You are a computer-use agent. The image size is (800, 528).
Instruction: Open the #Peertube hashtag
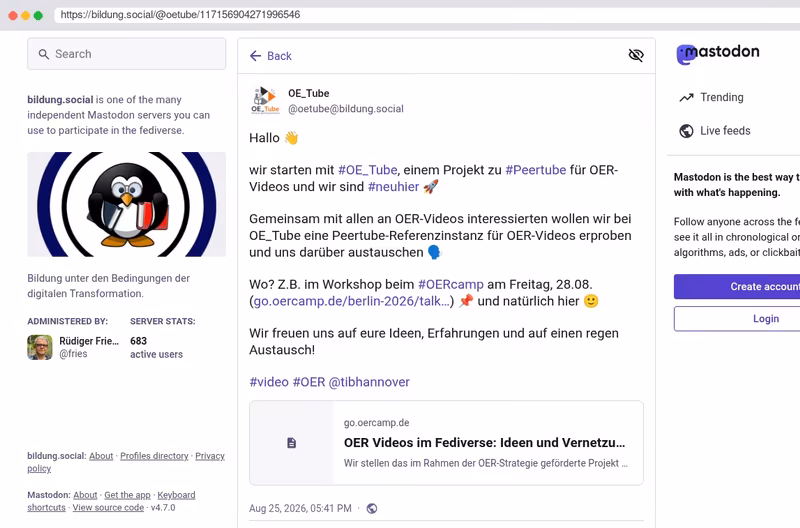(536, 170)
